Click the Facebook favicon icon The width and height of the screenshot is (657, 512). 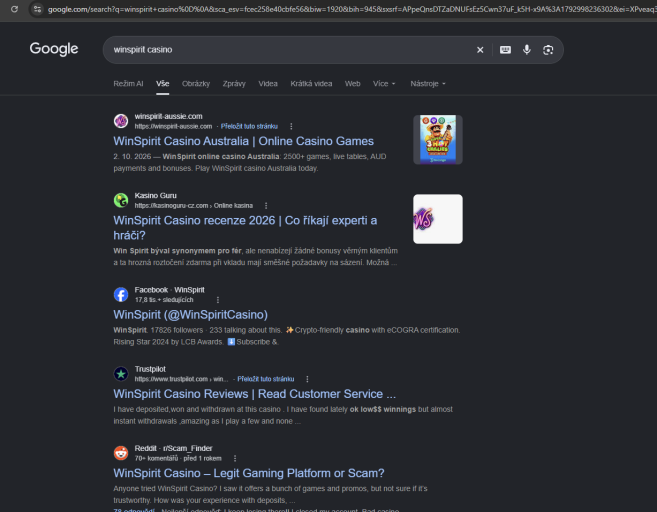point(121,295)
